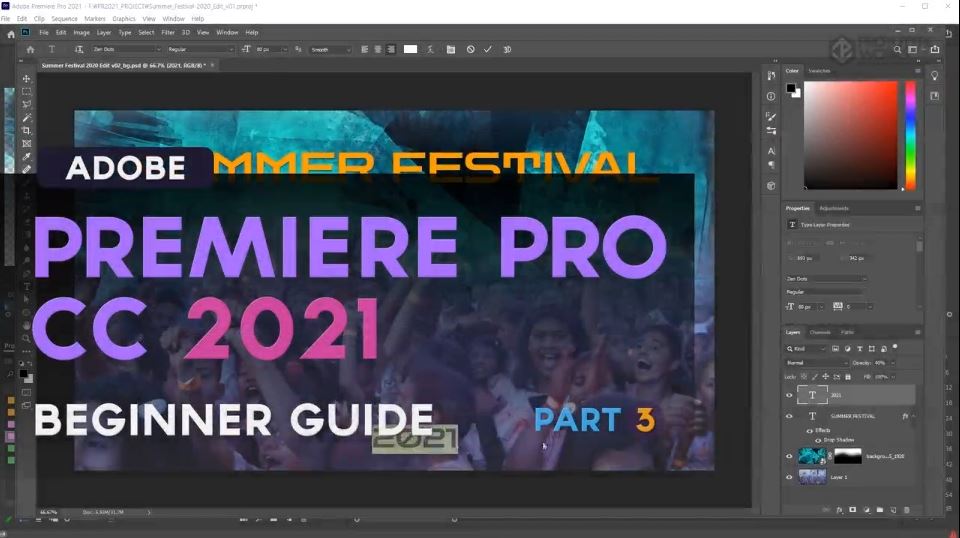The image size is (960, 538).
Task: Hide Layer 1 using its eye icon
Action: click(x=789, y=477)
